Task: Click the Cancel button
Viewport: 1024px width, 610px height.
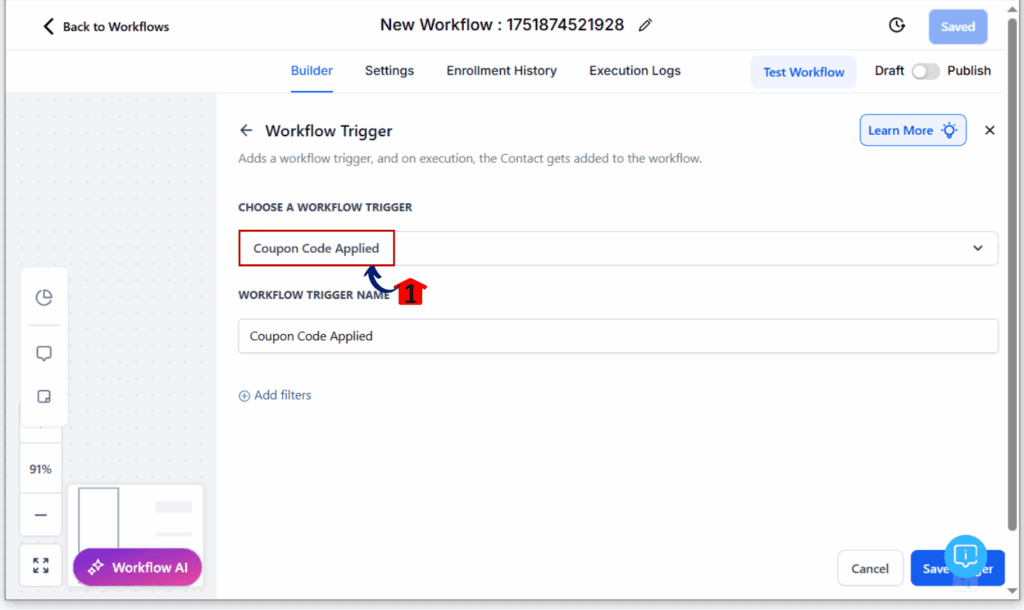Action: (x=870, y=568)
